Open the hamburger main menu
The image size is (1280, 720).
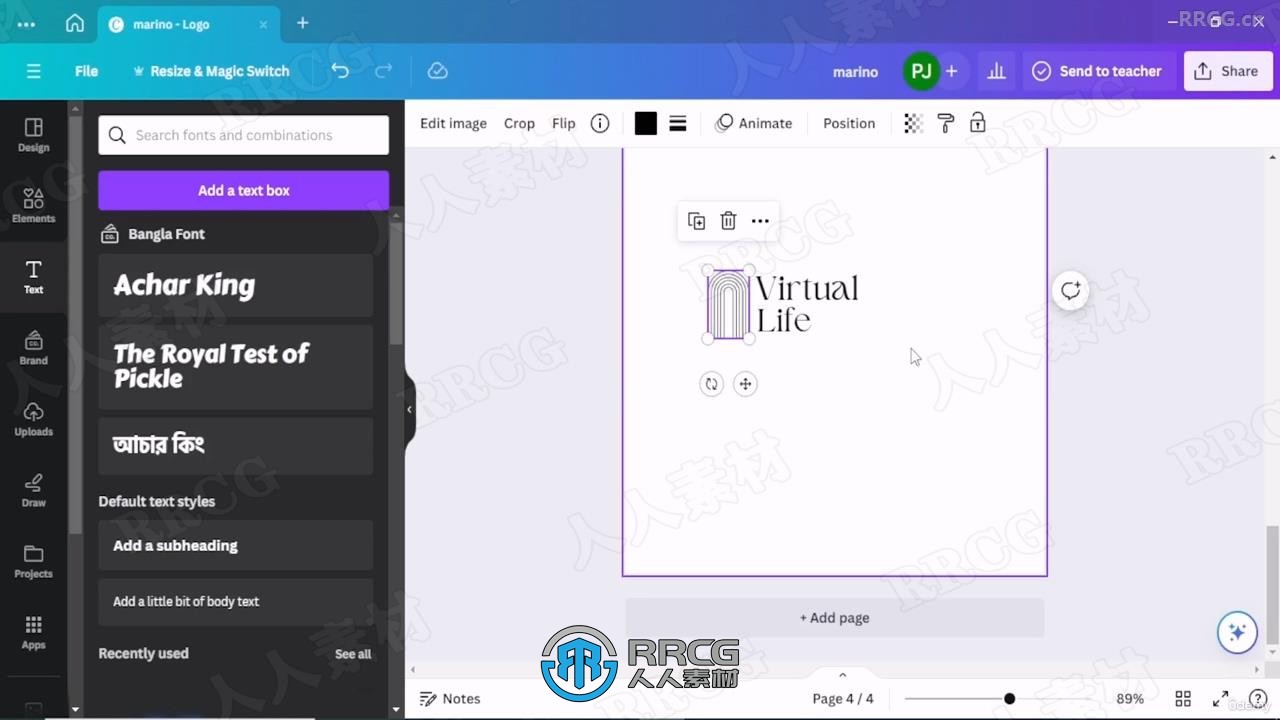pos(33,71)
